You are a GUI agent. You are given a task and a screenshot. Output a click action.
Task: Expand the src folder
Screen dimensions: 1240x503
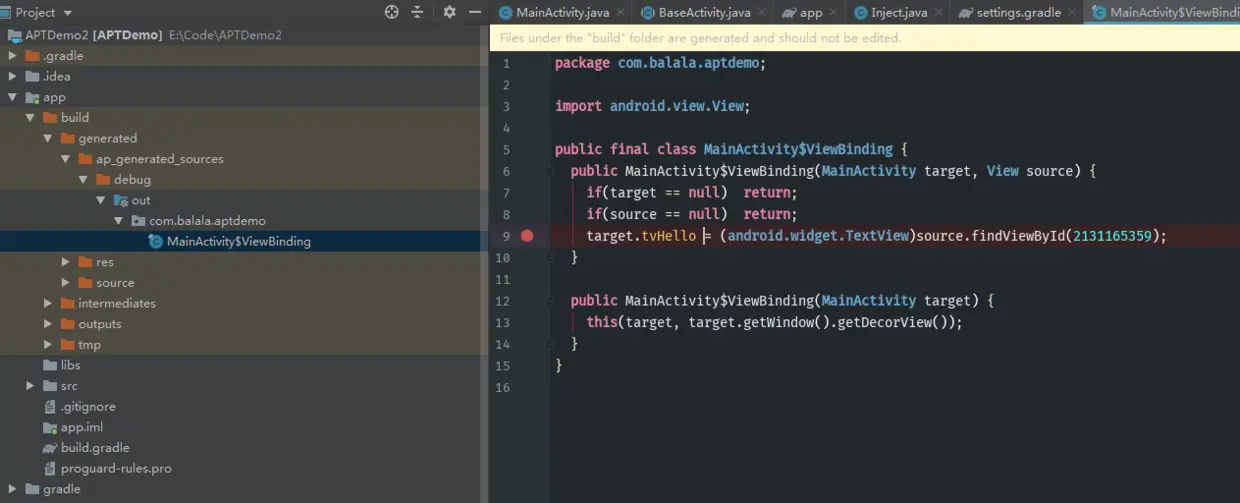point(31,386)
